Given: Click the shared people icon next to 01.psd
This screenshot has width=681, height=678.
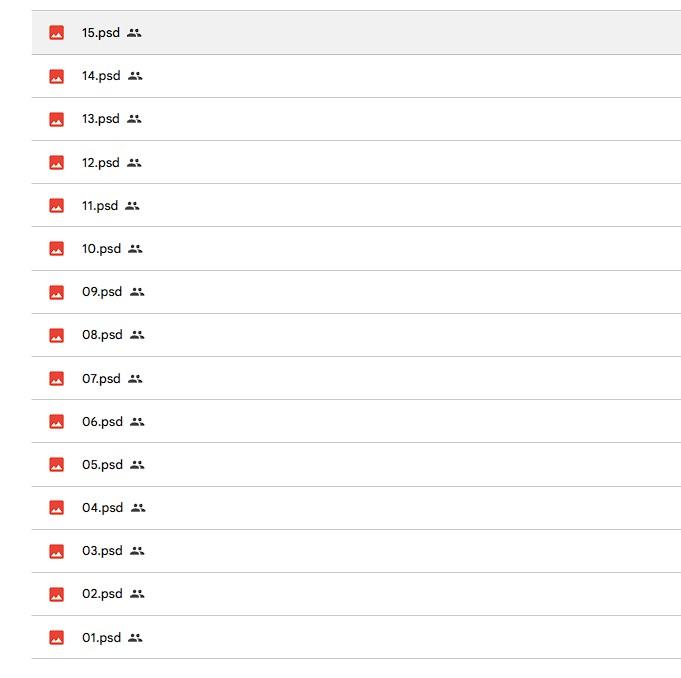Looking at the screenshot, I should tap(136, 638).
